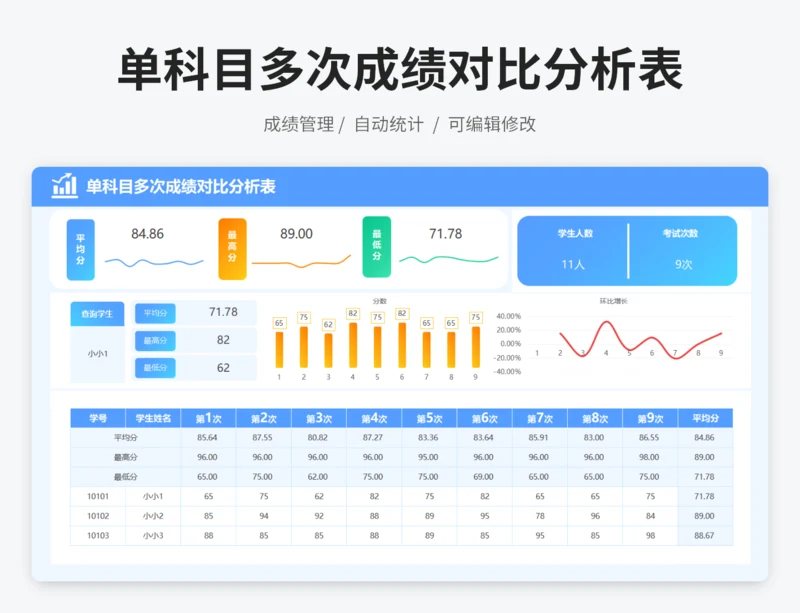Click the 第9次 column header
The height and width of the screenshot is (613, 800).
650,418
